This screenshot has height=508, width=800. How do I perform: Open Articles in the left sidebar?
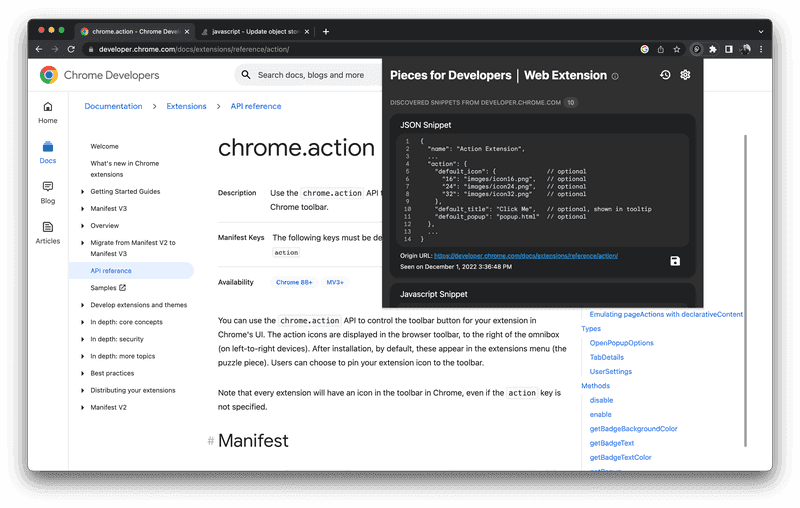coord(47,233)
